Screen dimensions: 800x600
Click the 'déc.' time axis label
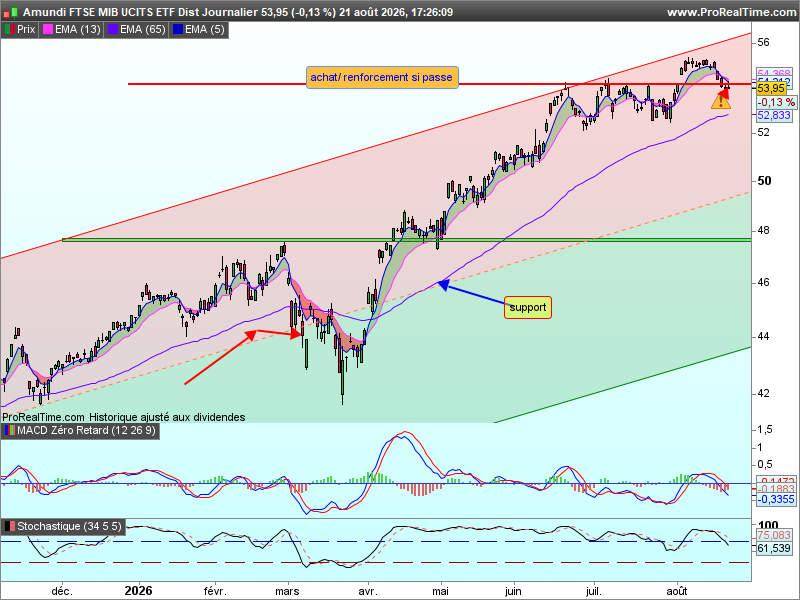62,591
